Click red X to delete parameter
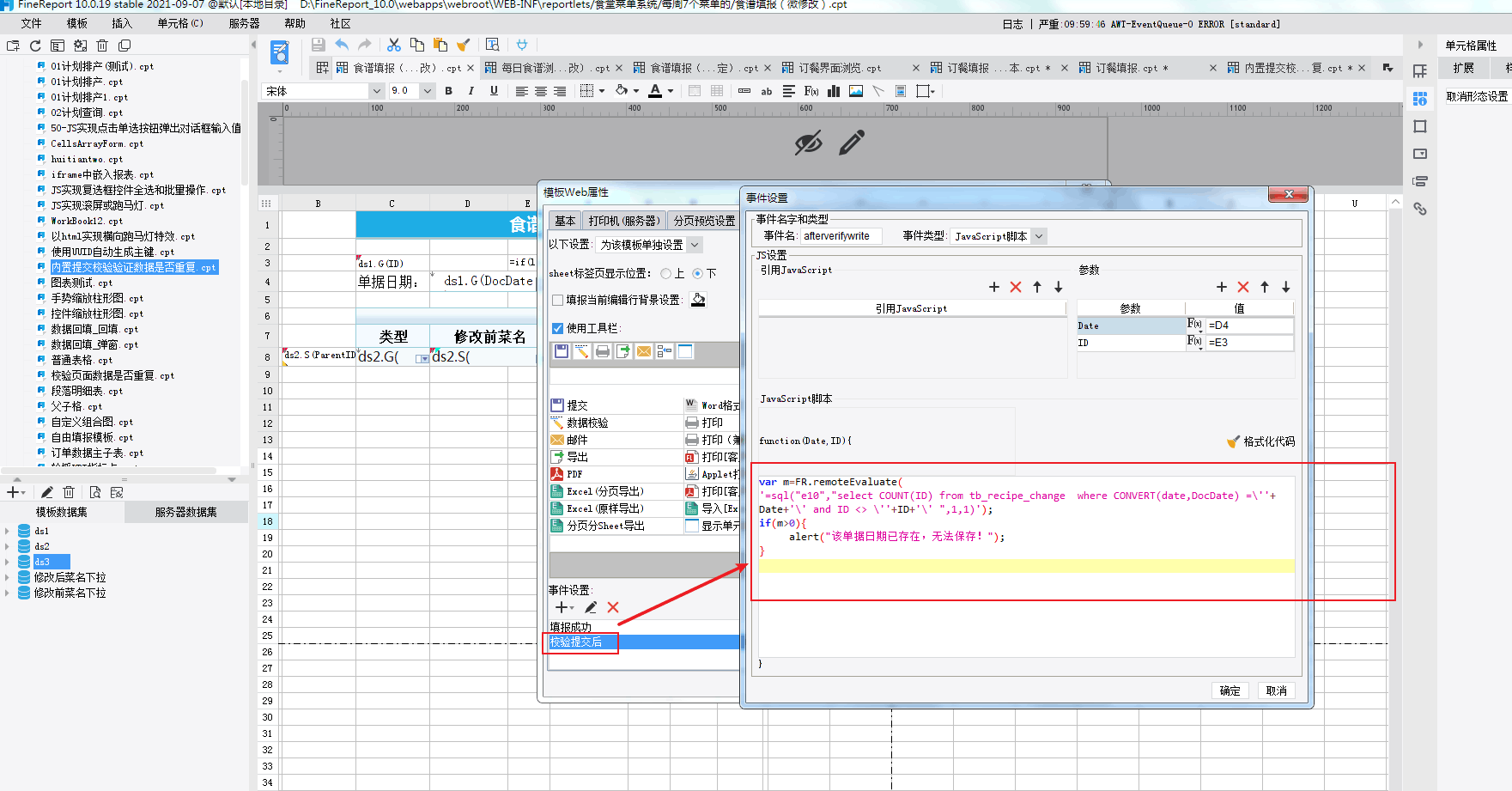This screenshot has height=791, width=1512. coord(1242,287)
